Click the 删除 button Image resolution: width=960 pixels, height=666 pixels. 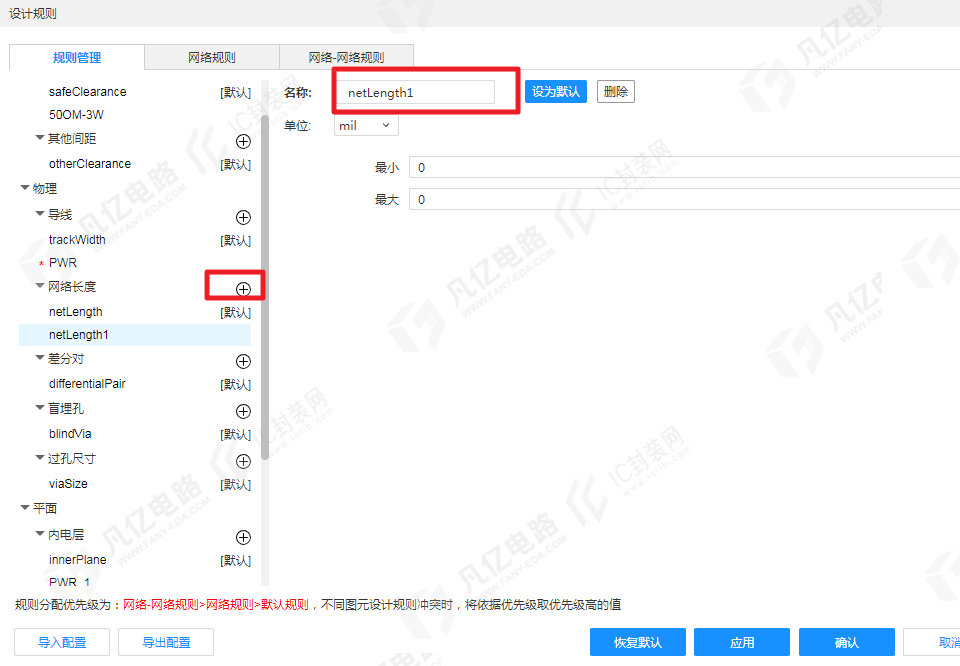(x=616, y=92)
